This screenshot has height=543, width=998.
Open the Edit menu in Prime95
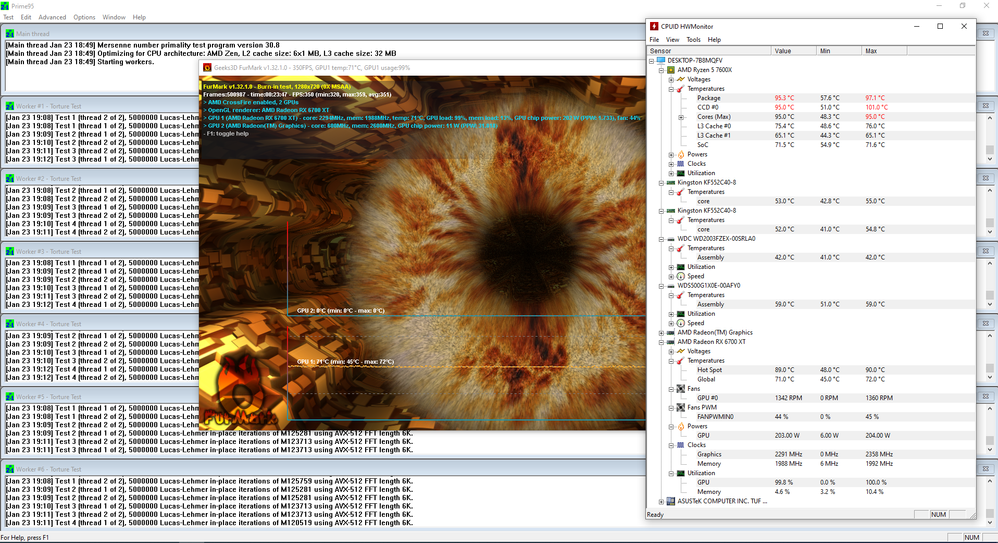pyautogui.click(x=26, y=17)
